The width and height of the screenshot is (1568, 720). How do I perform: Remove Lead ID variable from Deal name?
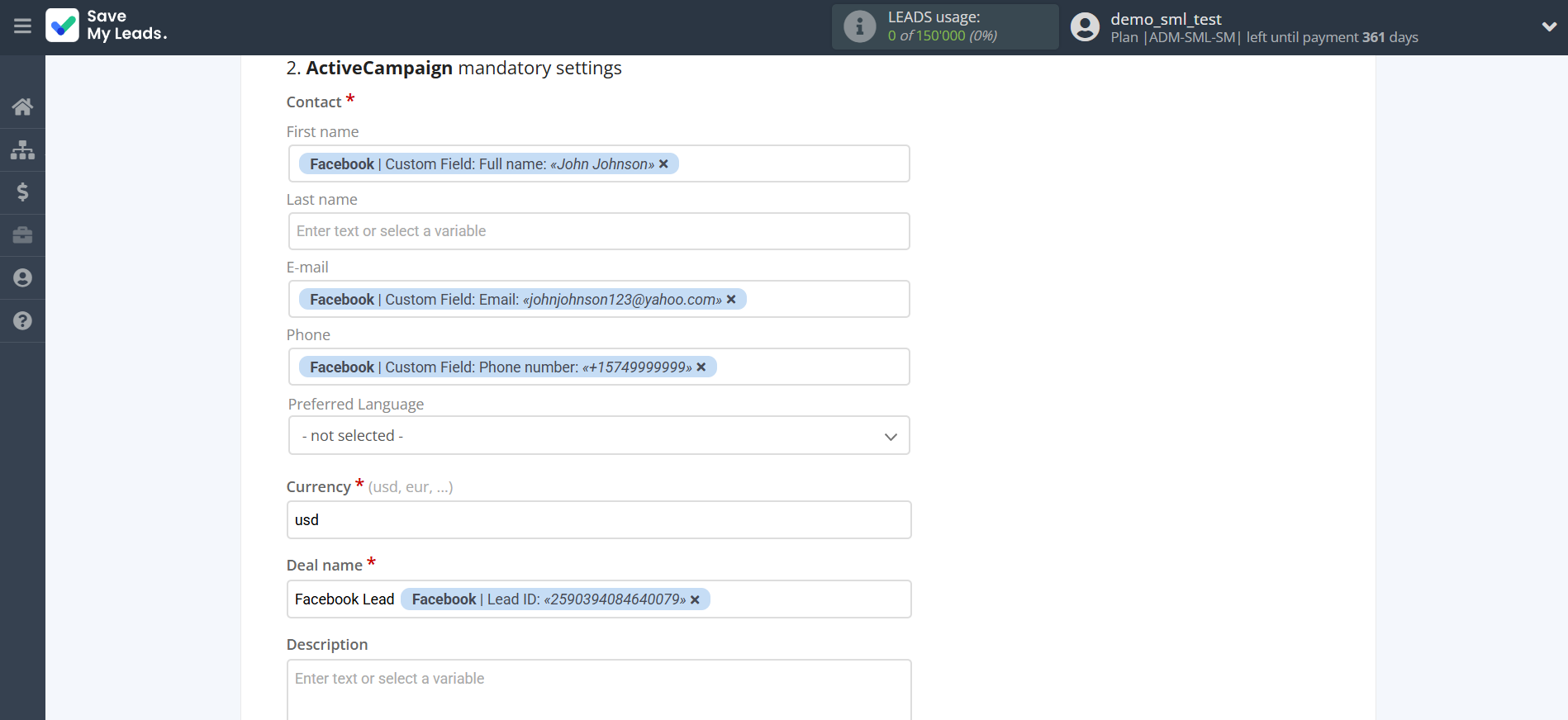point(695,600)
